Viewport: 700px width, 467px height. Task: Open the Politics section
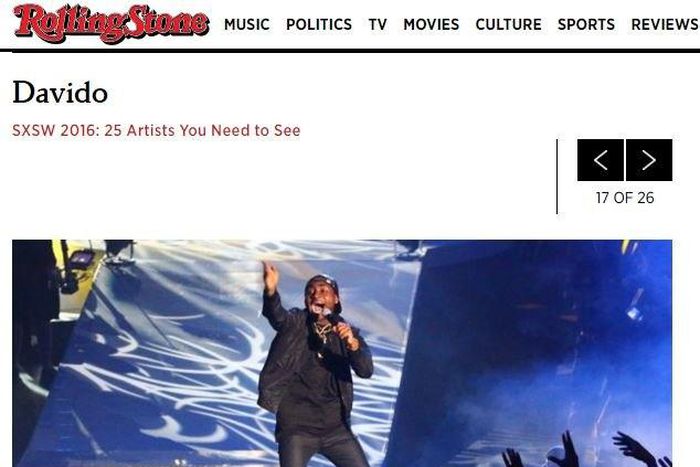pyautogui.click(x=319, y=25)
